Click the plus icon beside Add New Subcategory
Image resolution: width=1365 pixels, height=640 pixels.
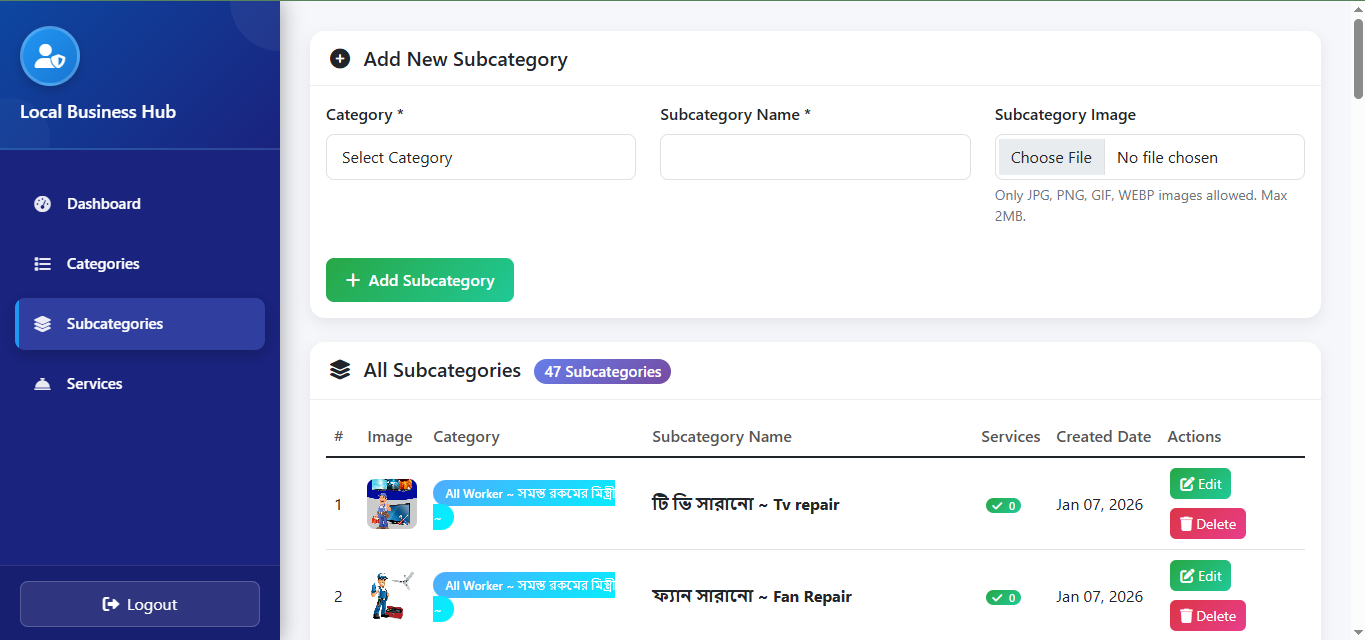tap(340, 59)
